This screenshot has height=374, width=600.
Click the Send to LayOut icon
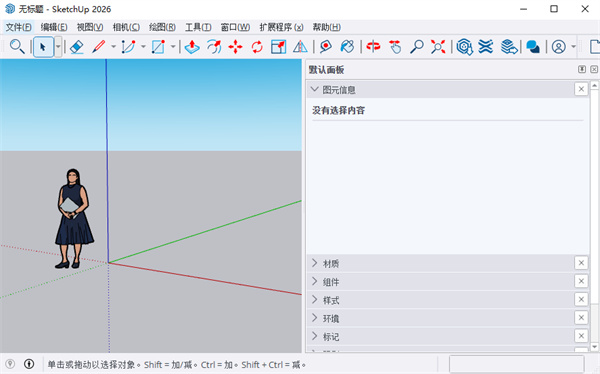tap(509, 47)
